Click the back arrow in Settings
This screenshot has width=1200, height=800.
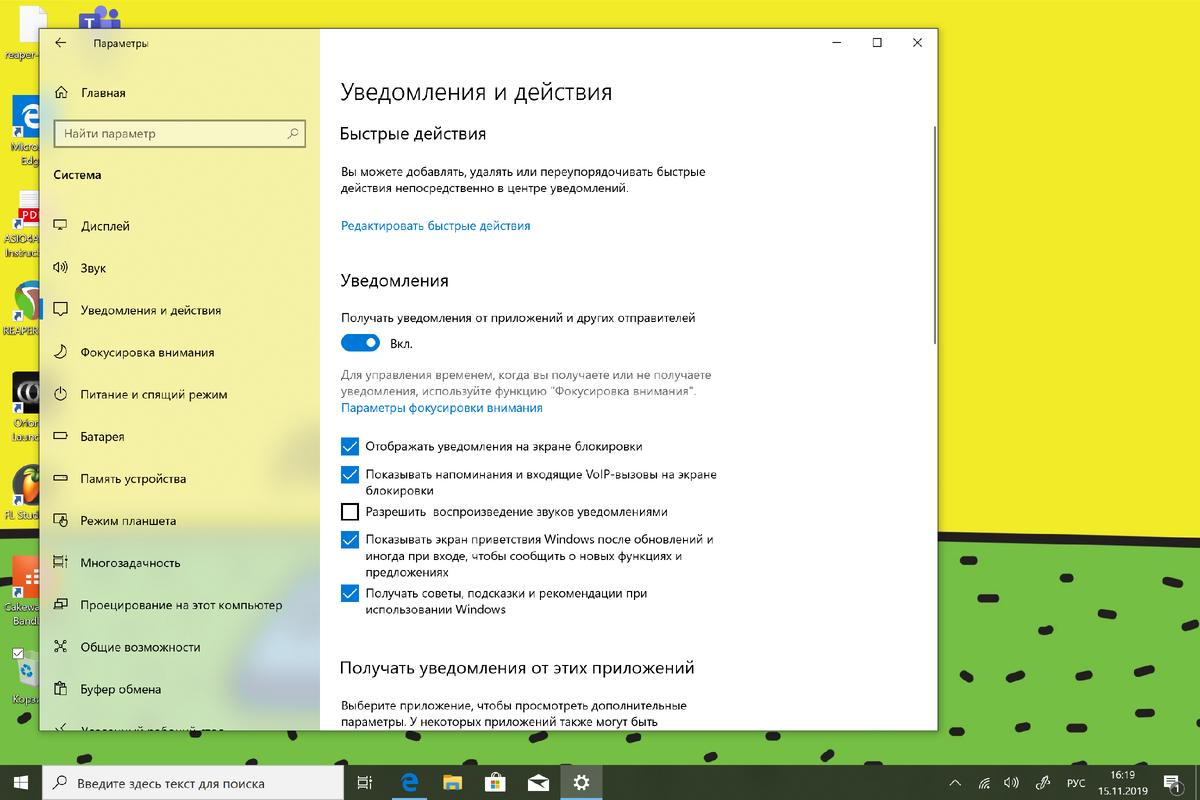coord(60,43)
